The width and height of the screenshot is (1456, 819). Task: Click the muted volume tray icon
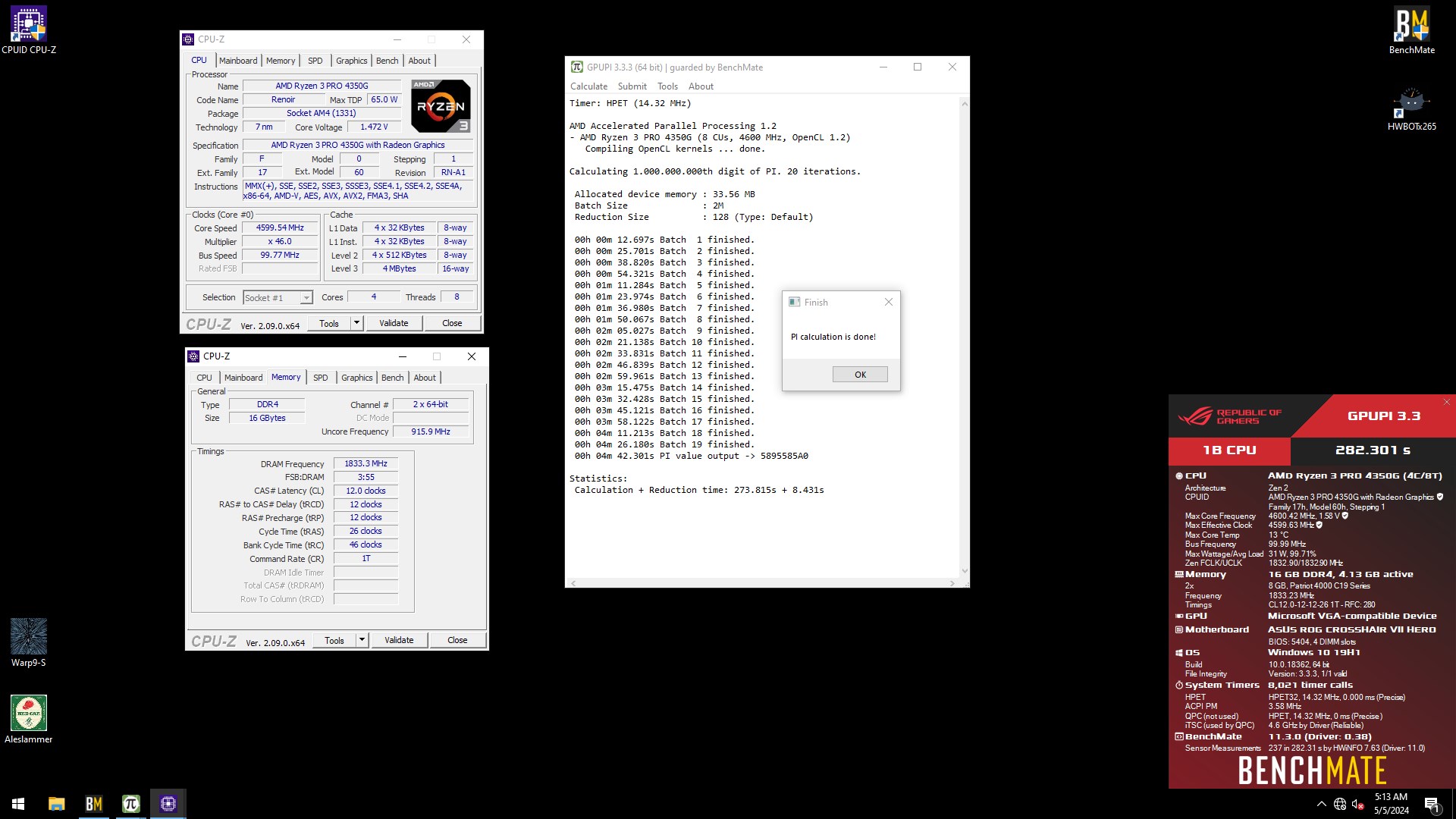coord(1358,804)
